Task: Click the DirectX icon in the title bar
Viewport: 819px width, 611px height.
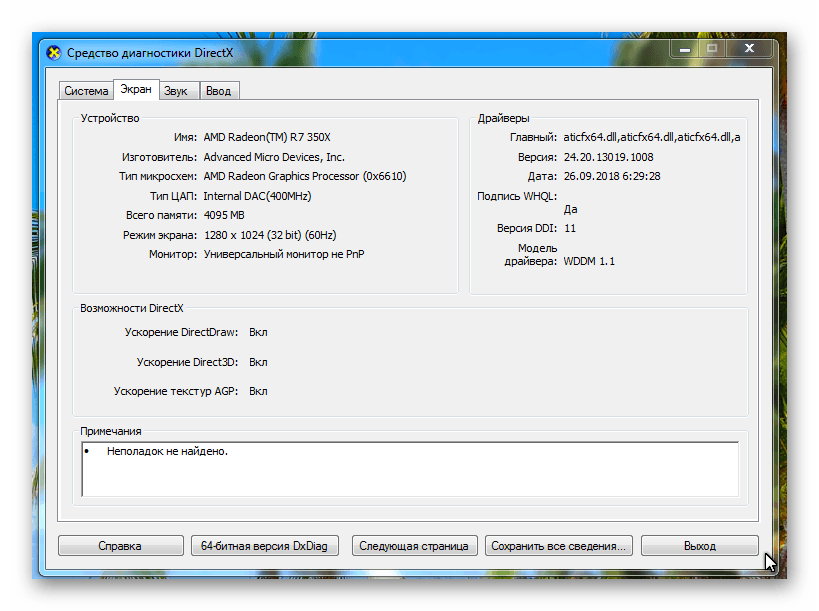Action: coord(53,53)
